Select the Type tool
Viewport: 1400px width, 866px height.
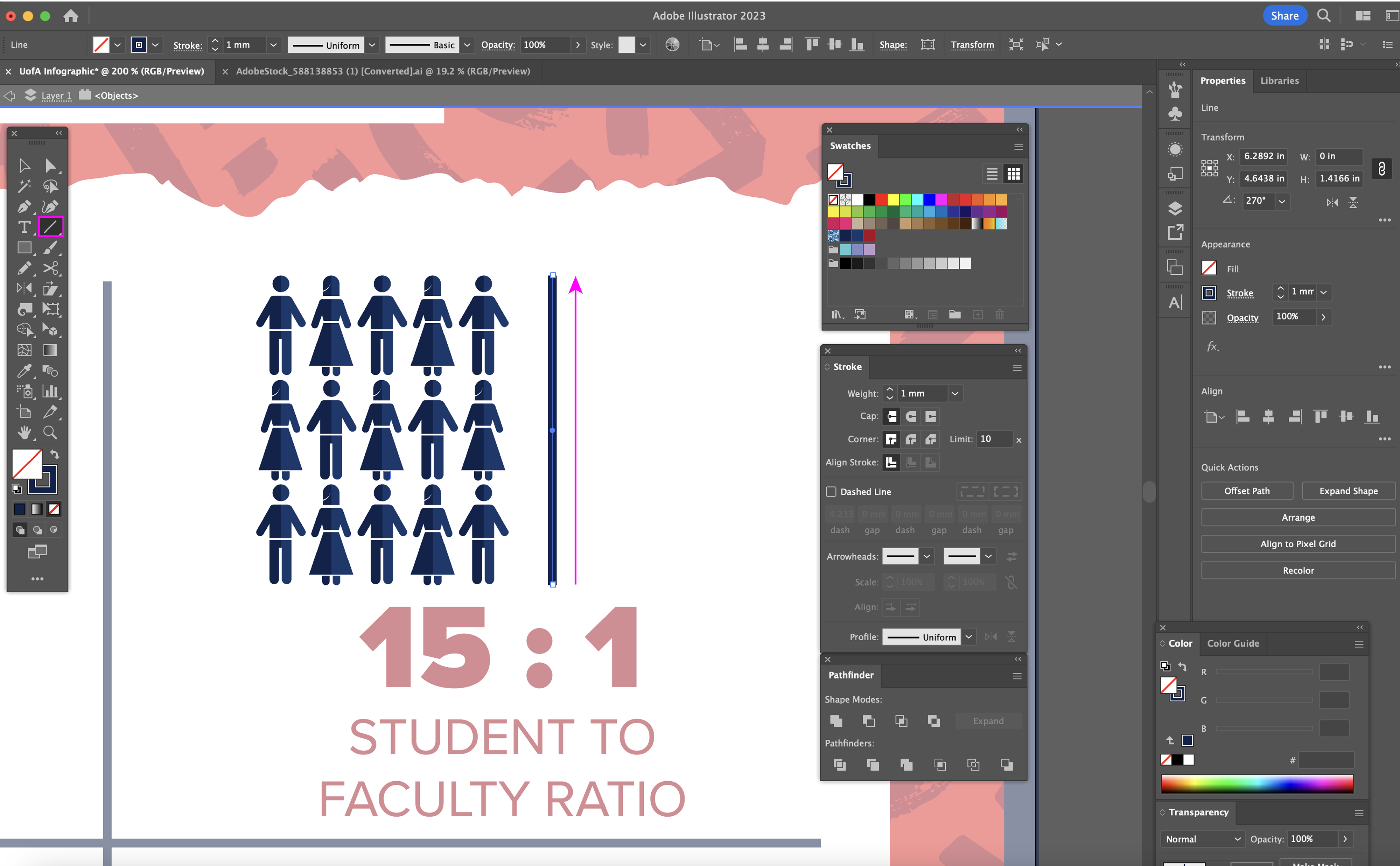(24, 227)
